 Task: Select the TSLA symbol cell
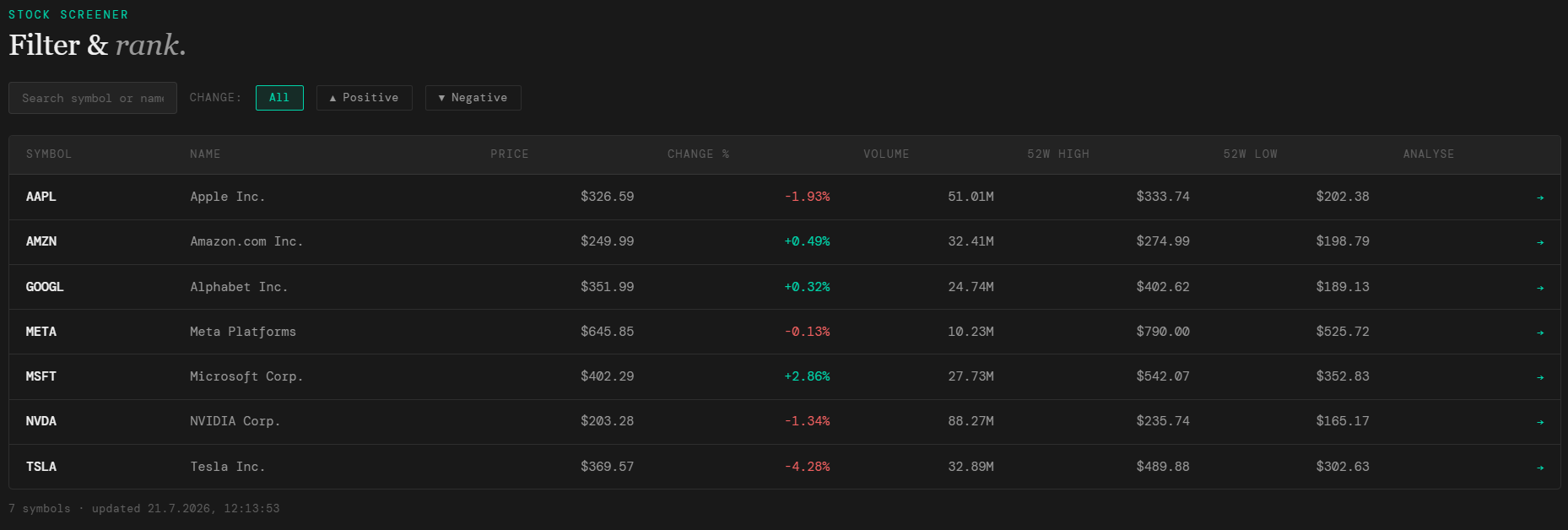tap(41, 467)
